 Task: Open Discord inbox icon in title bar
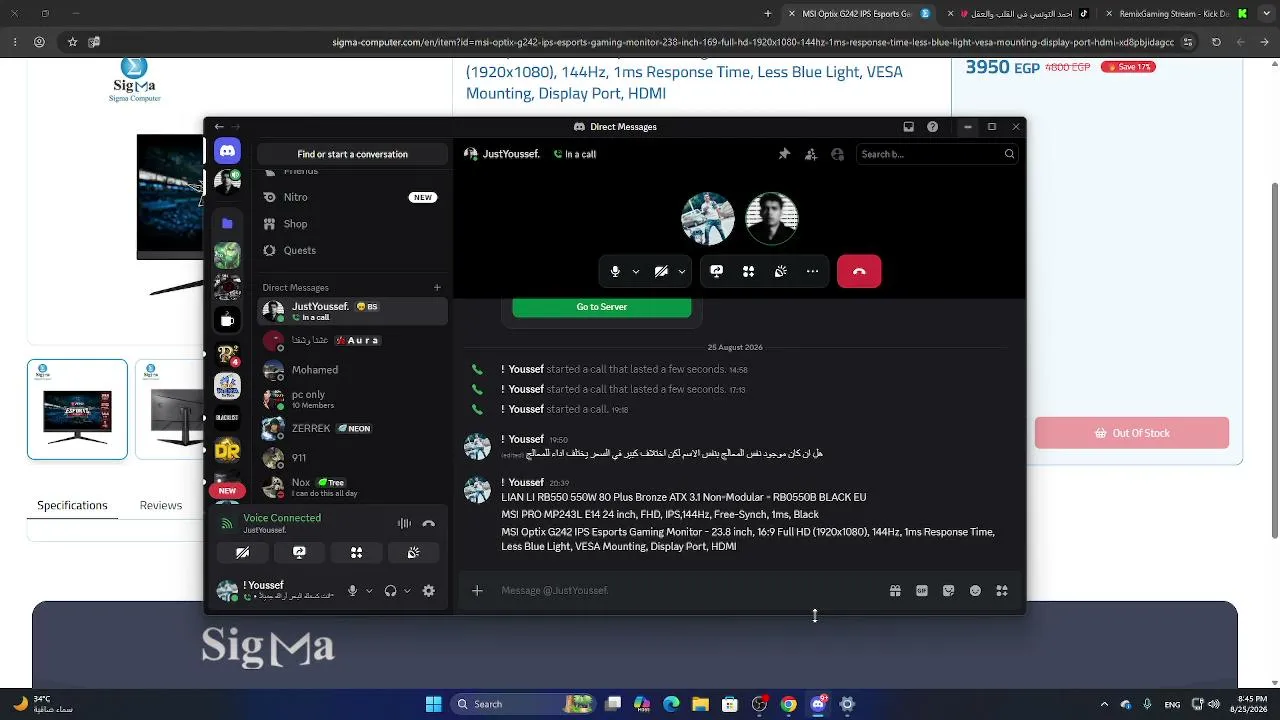click(908, 127)
